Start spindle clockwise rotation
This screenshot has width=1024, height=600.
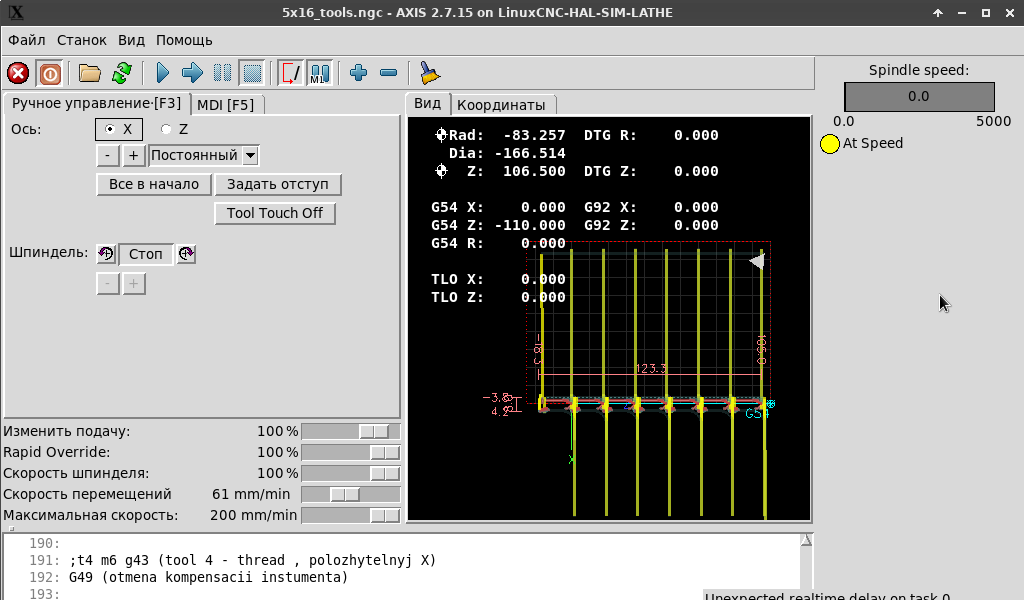186,254
